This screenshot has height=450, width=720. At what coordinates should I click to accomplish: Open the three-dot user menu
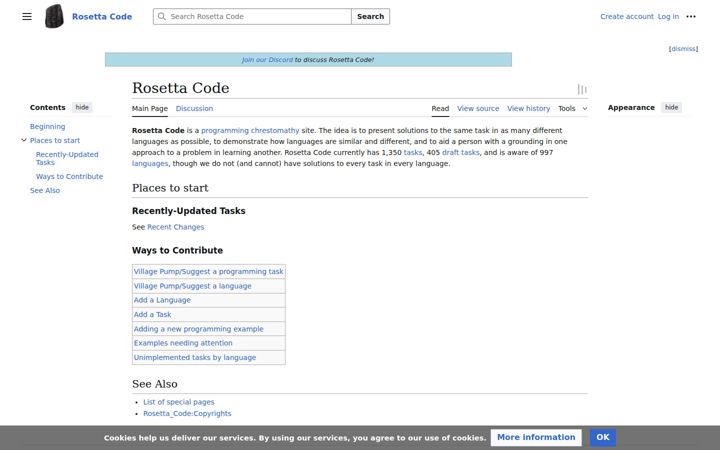pyautogui.click(x=691, y=17)
